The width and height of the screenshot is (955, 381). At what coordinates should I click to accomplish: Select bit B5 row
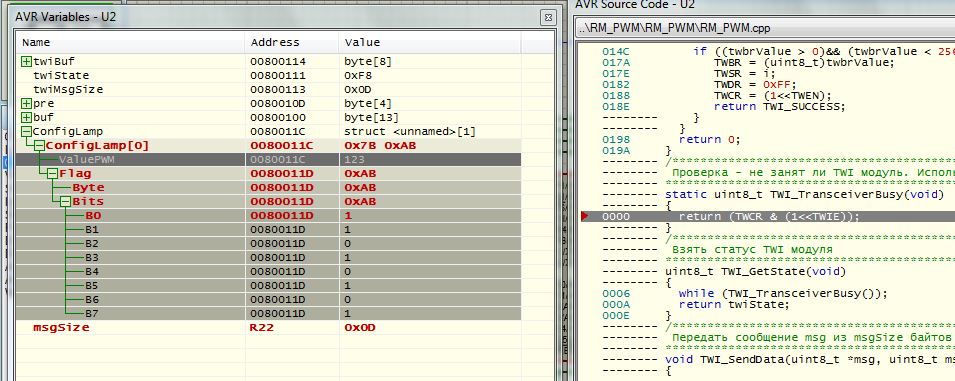[269, 285]
